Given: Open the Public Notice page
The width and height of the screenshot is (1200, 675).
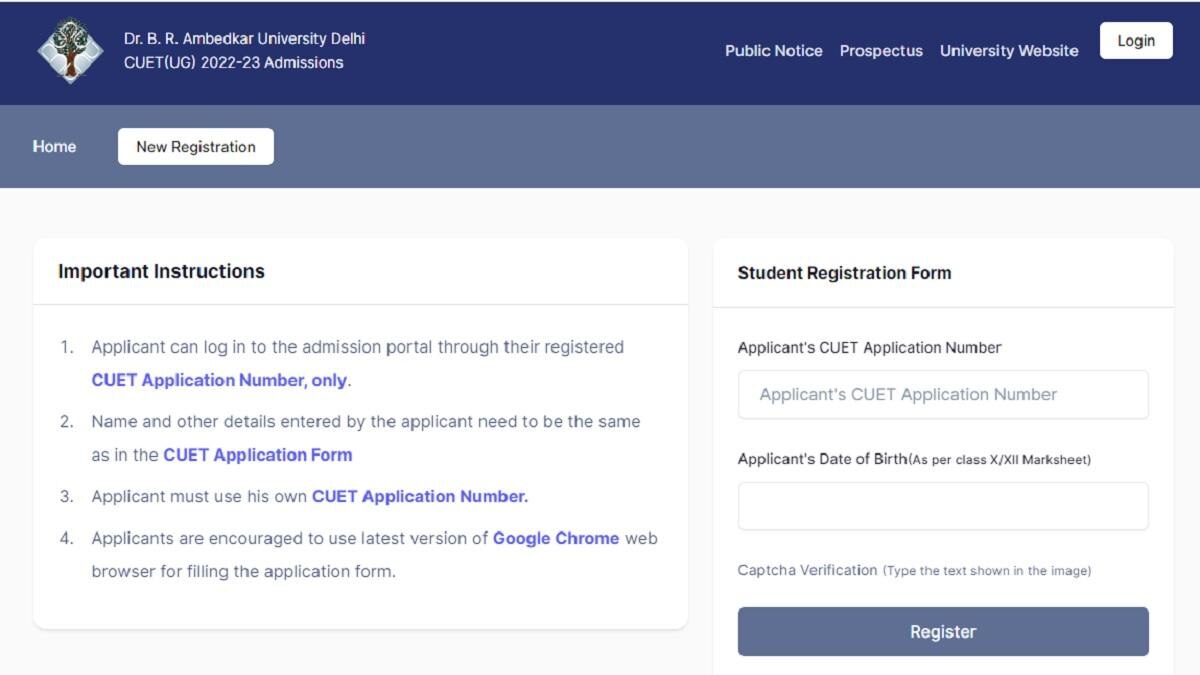Looking at the screenshot, I should [774, 50].
